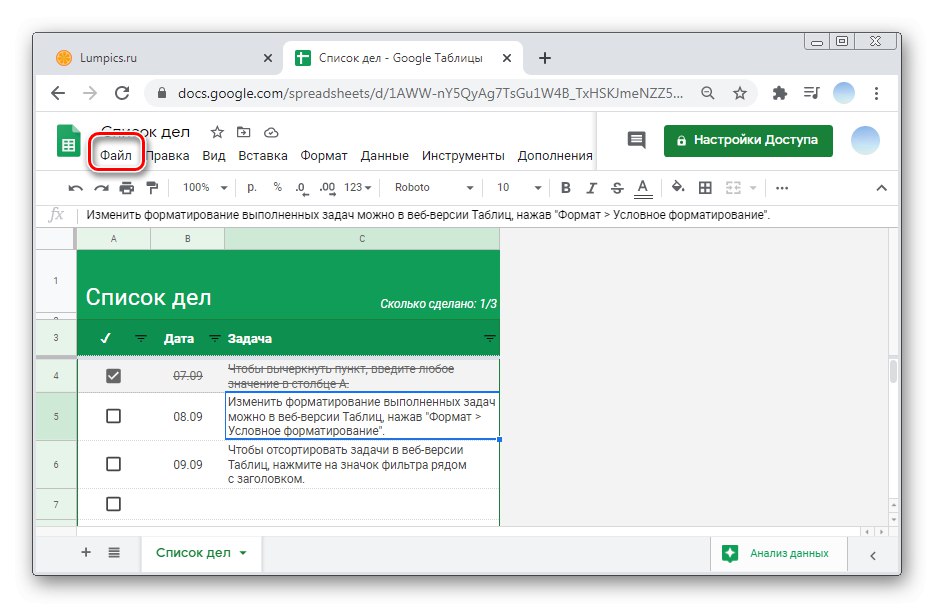Open the Chrome three-dot menu

point(876,93)
